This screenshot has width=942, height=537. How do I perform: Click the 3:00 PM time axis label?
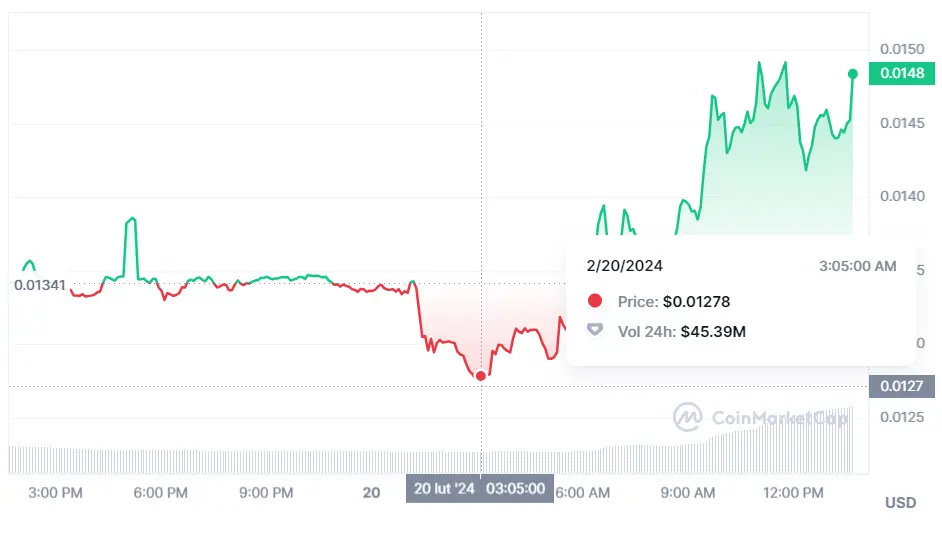pos(56,493)
